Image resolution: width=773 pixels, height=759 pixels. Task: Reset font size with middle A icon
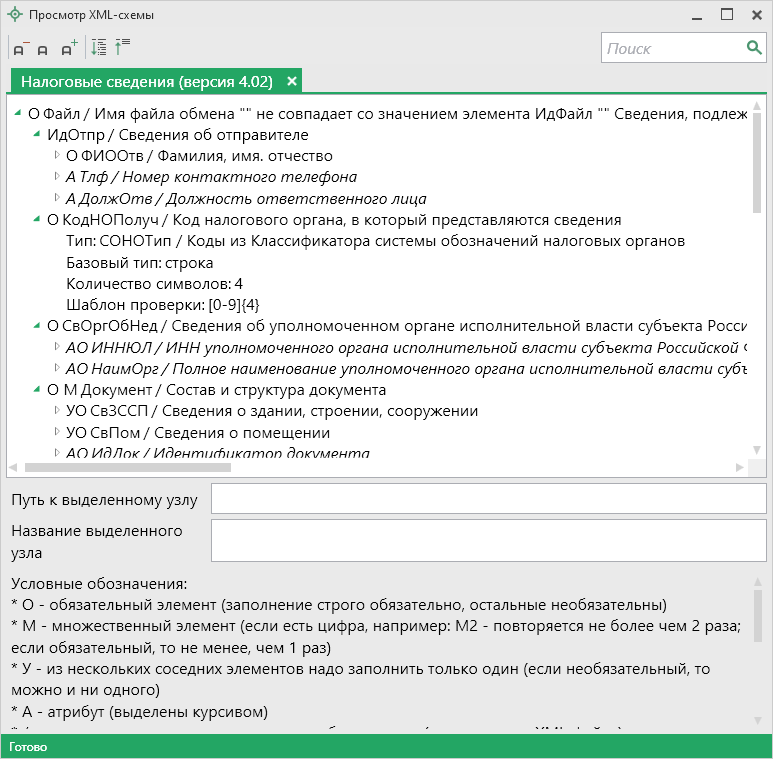point(43,48)
